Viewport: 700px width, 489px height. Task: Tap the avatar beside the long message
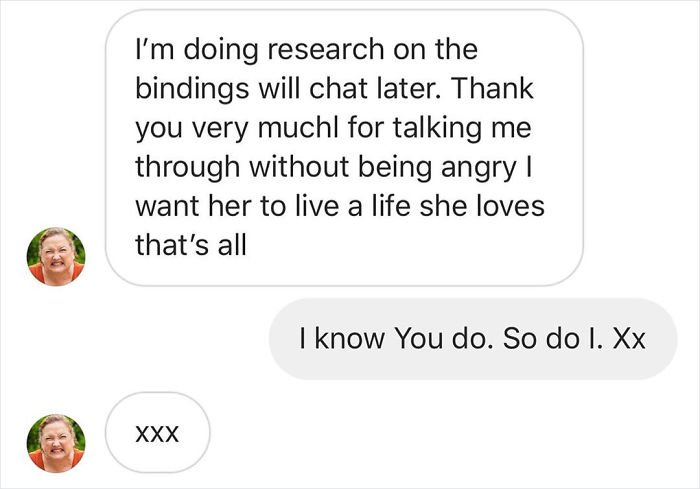[x=56, y=257]
